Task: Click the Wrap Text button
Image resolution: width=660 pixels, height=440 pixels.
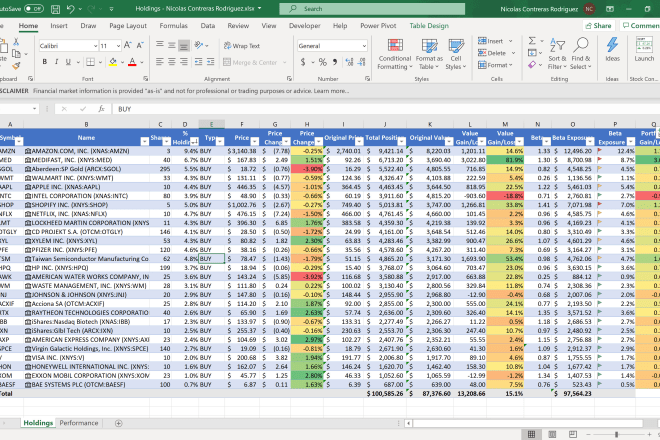Action: [x=242, y=46]
